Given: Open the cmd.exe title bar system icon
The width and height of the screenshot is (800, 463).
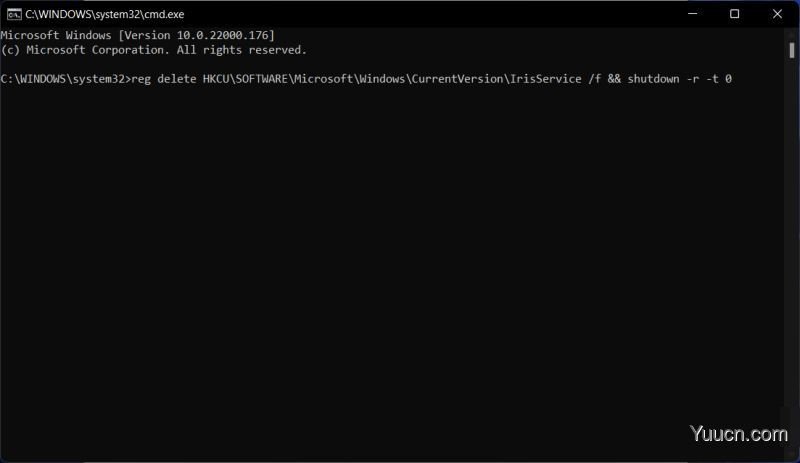Looking at the screenshot, I should pyautogui.click(x=14, y=14).
